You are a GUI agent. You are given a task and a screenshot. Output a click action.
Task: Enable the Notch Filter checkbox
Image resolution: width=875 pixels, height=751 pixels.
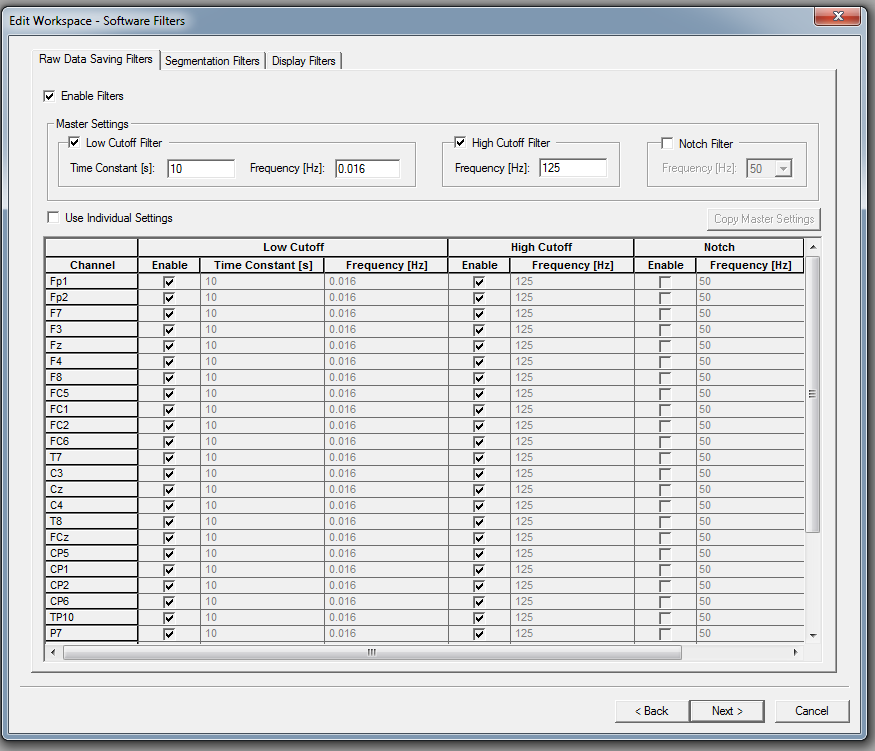coord(667,144)
